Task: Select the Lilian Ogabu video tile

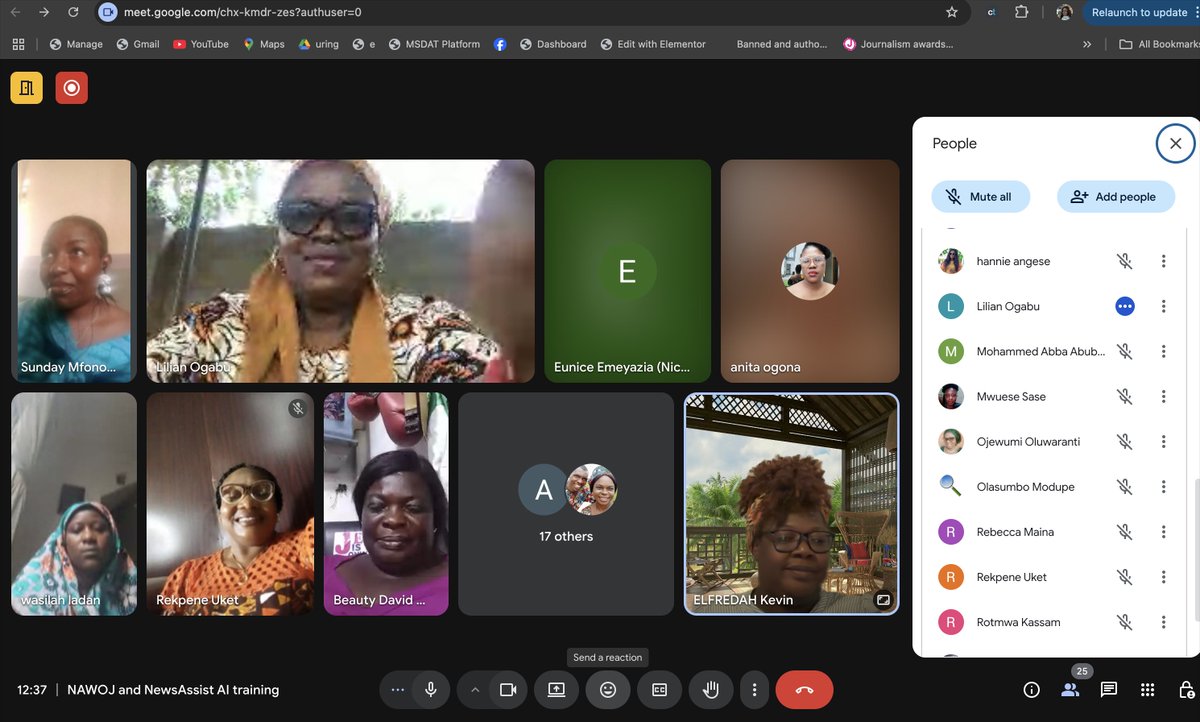Action: 341,271
